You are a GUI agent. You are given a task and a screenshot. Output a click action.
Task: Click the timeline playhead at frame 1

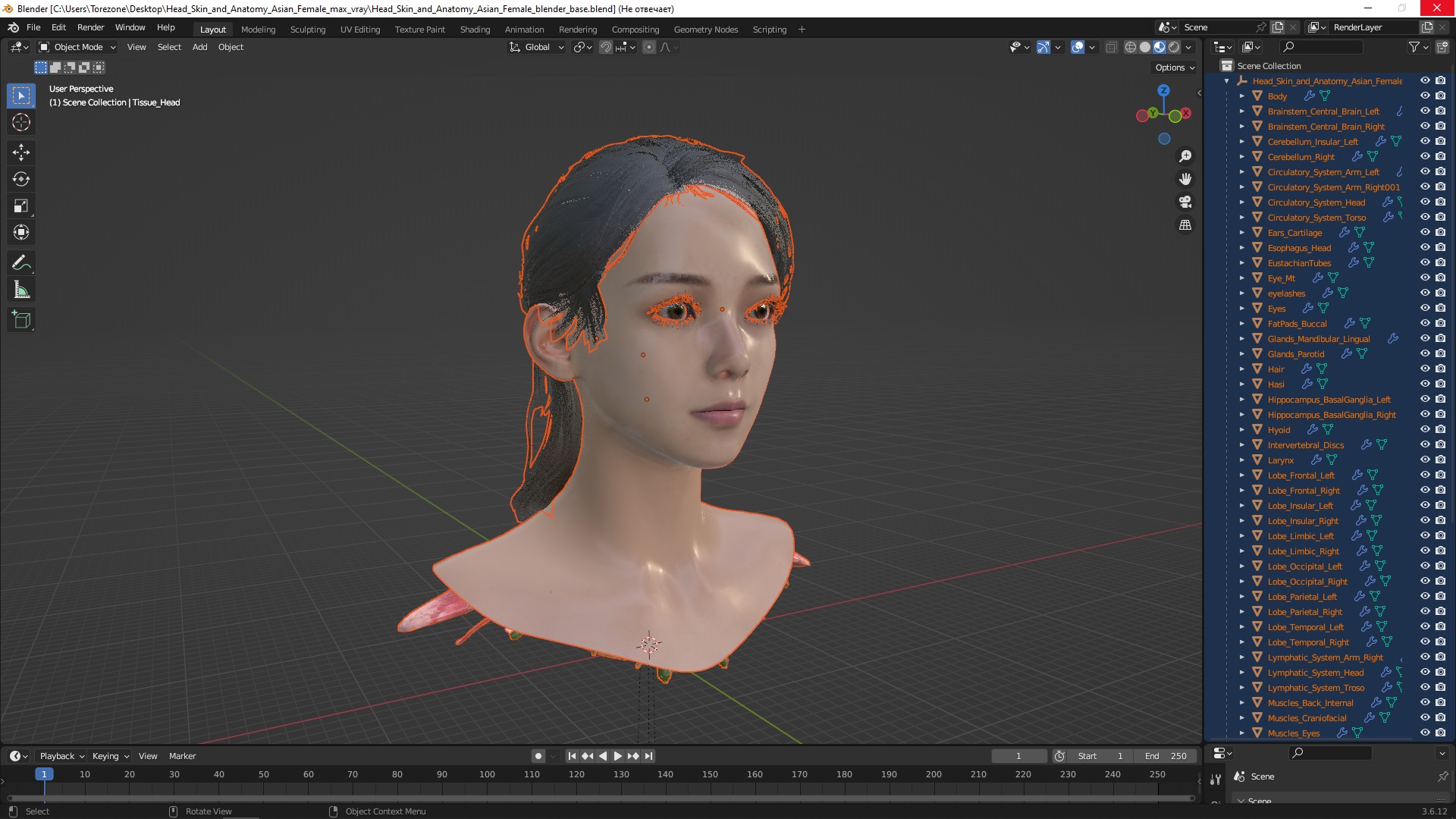point(44,774)
